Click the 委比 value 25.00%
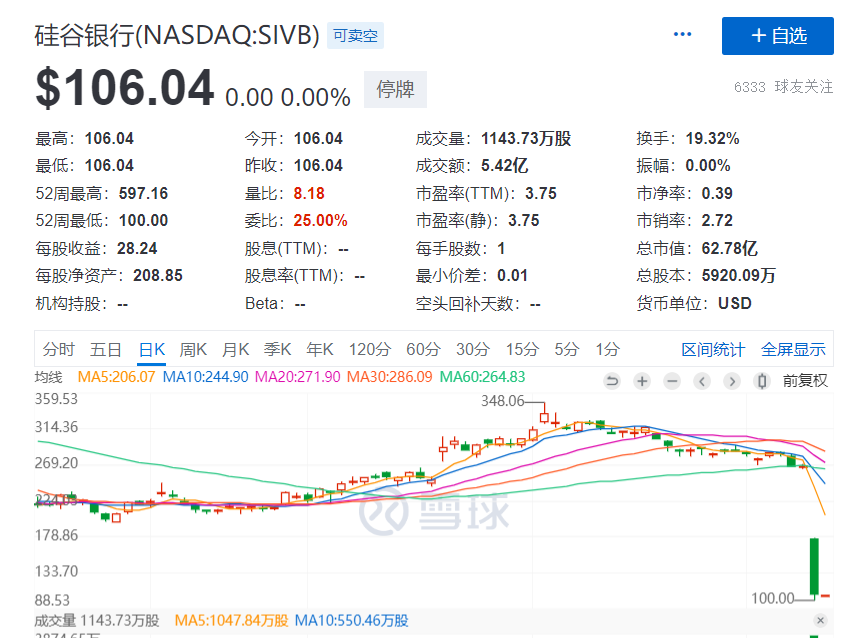This screenshot has height=638, width=845. 320,220
